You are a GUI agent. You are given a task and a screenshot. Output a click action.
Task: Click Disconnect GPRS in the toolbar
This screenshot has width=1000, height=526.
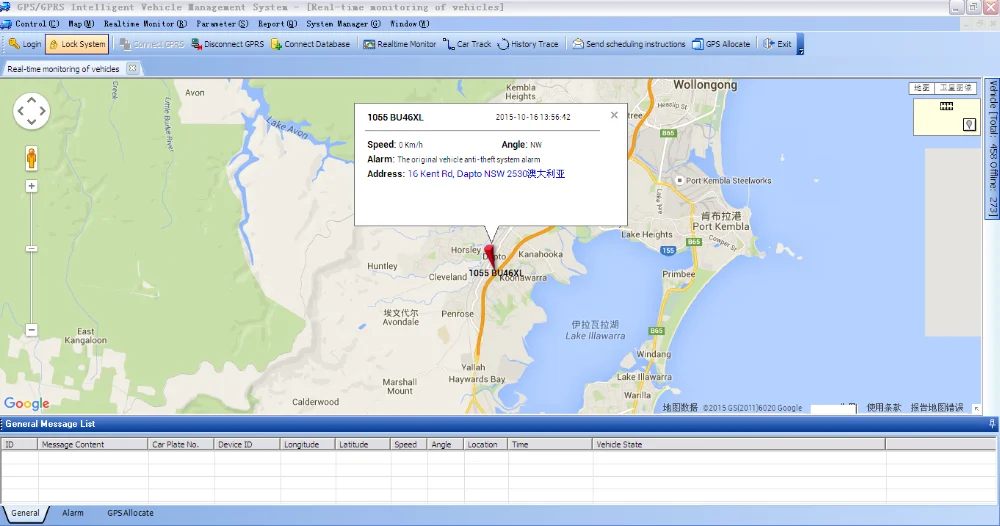click(x=227, y=44)
